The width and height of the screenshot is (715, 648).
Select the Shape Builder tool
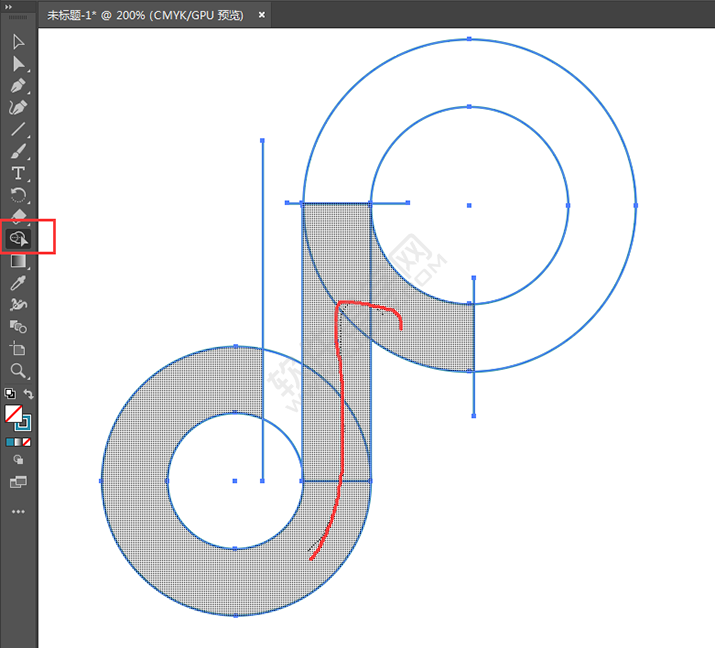[x=18, y=238]
